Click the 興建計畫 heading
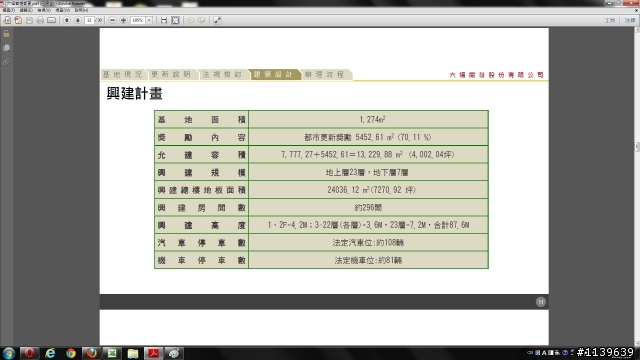 coord(135,93)
